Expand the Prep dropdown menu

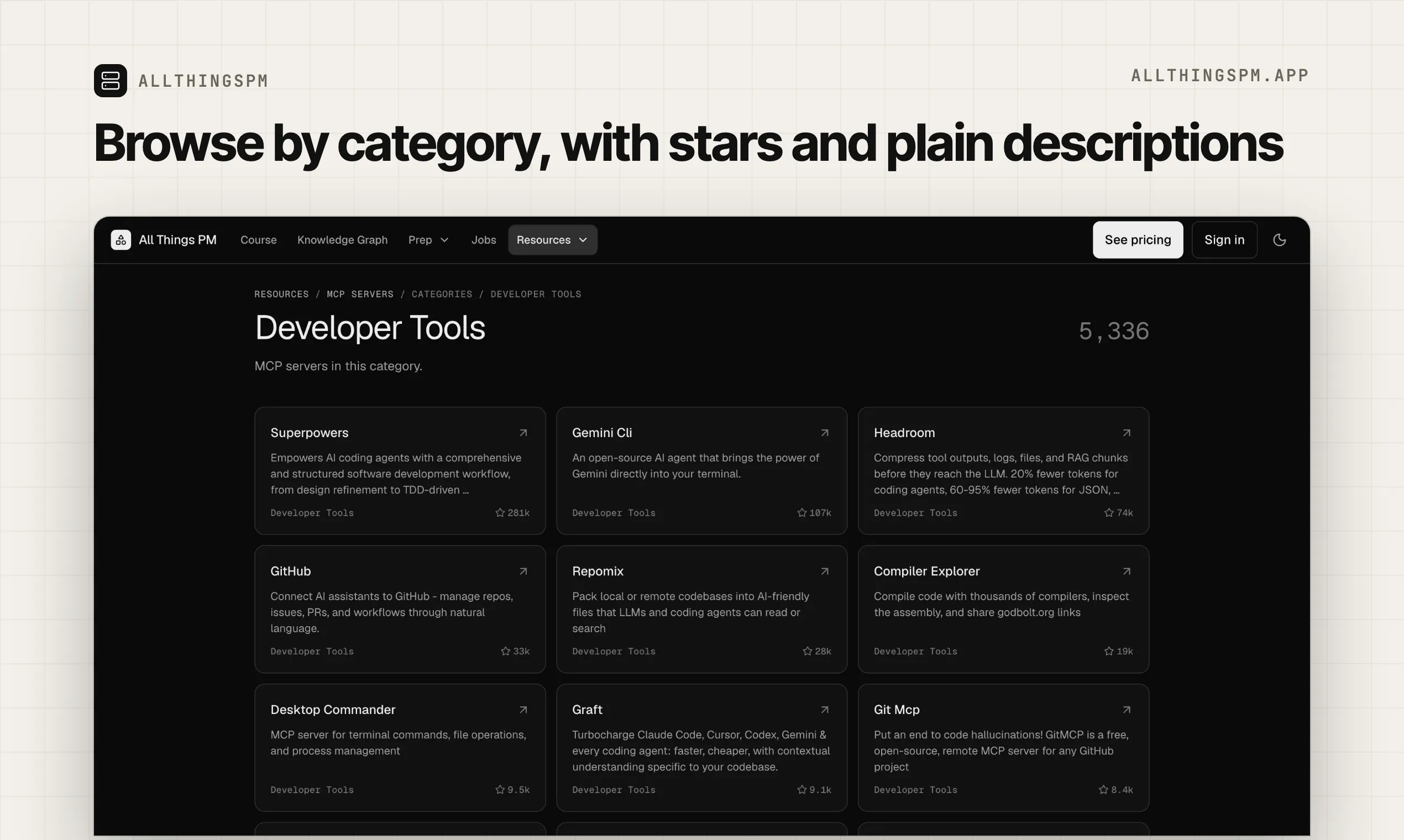pyautogui.click(x=428, y=240)
